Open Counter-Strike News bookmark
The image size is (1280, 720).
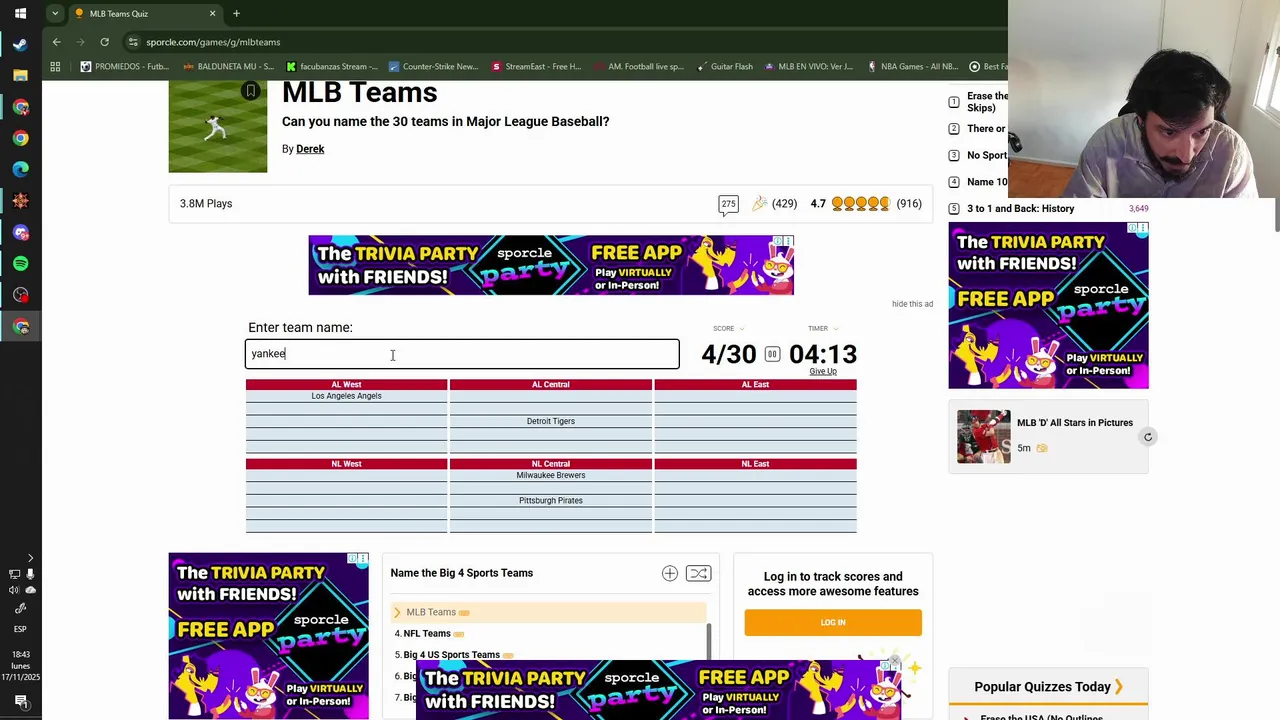(433, 67)
